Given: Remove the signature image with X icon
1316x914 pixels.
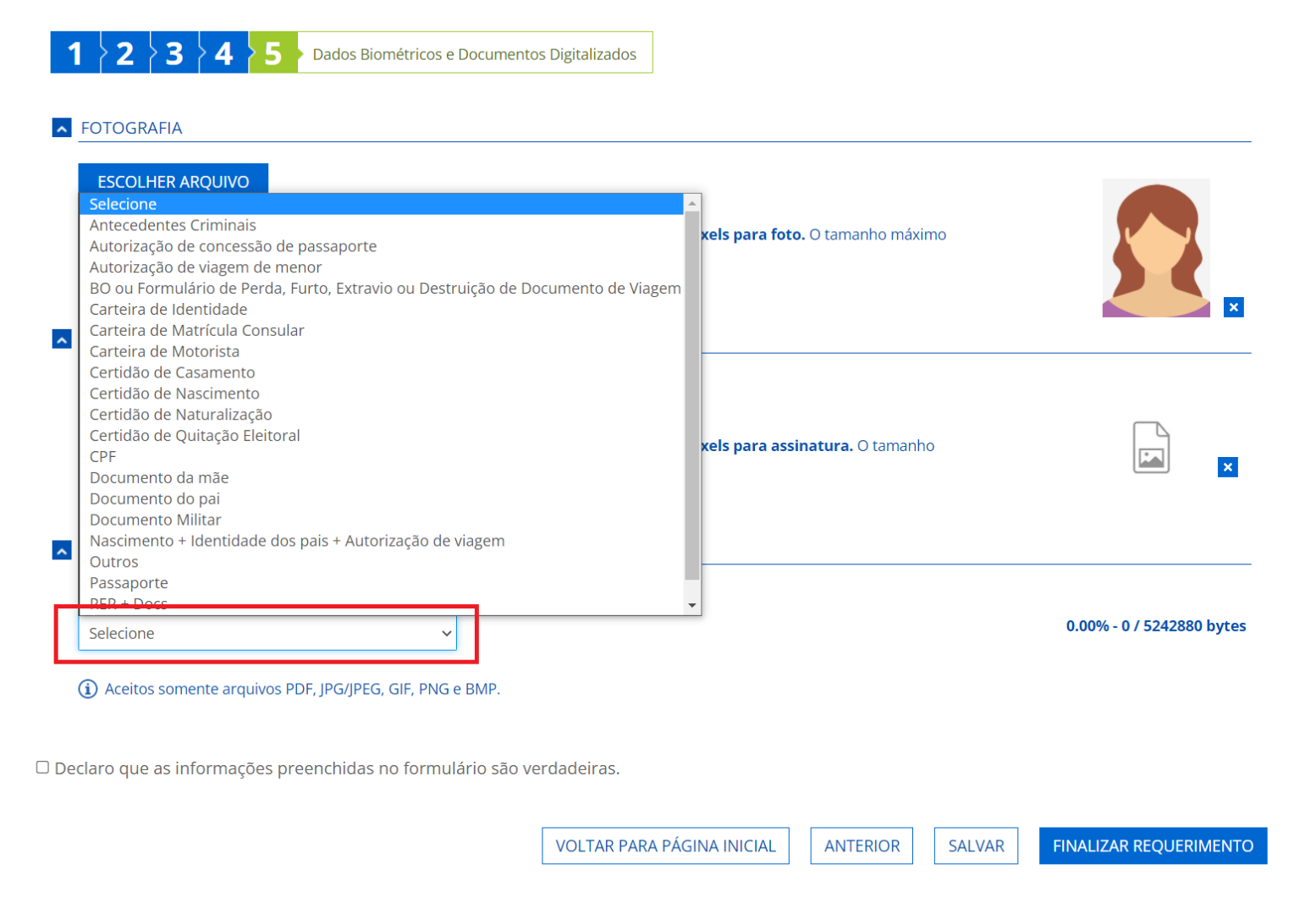Looking at the screenshot, I should (1228, 467).
